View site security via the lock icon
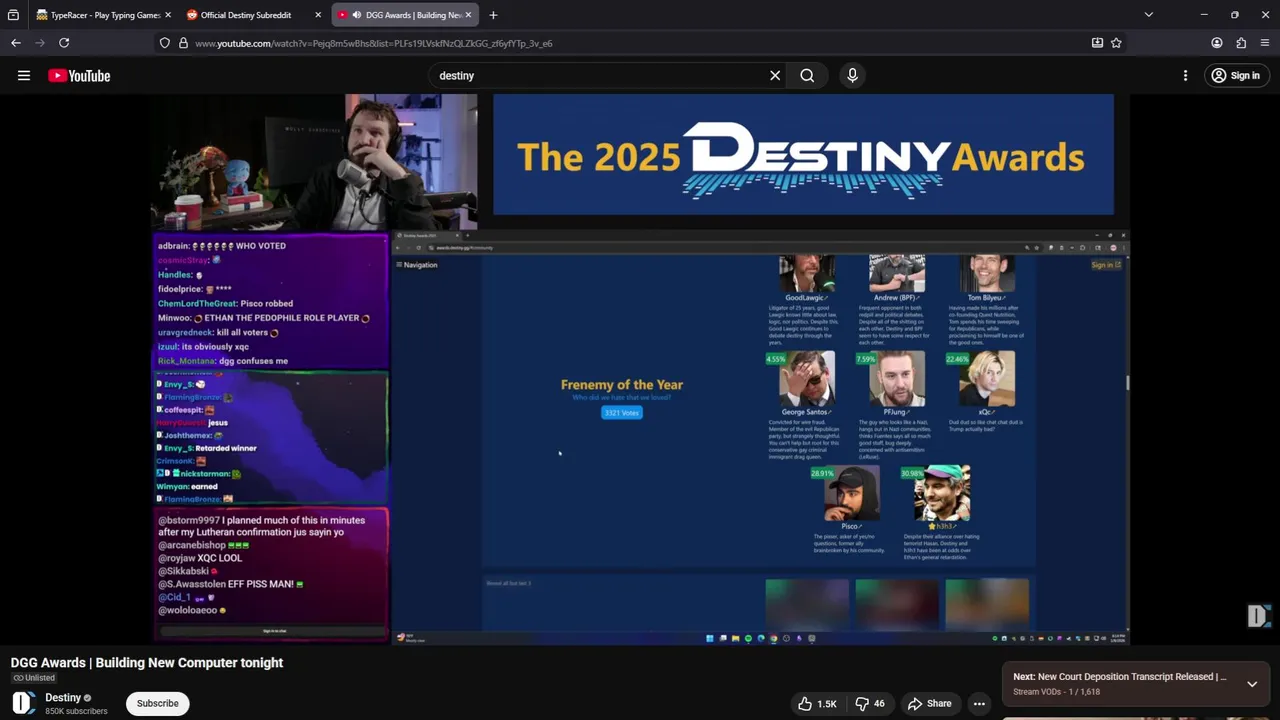1280x720 pixels. 183,43
